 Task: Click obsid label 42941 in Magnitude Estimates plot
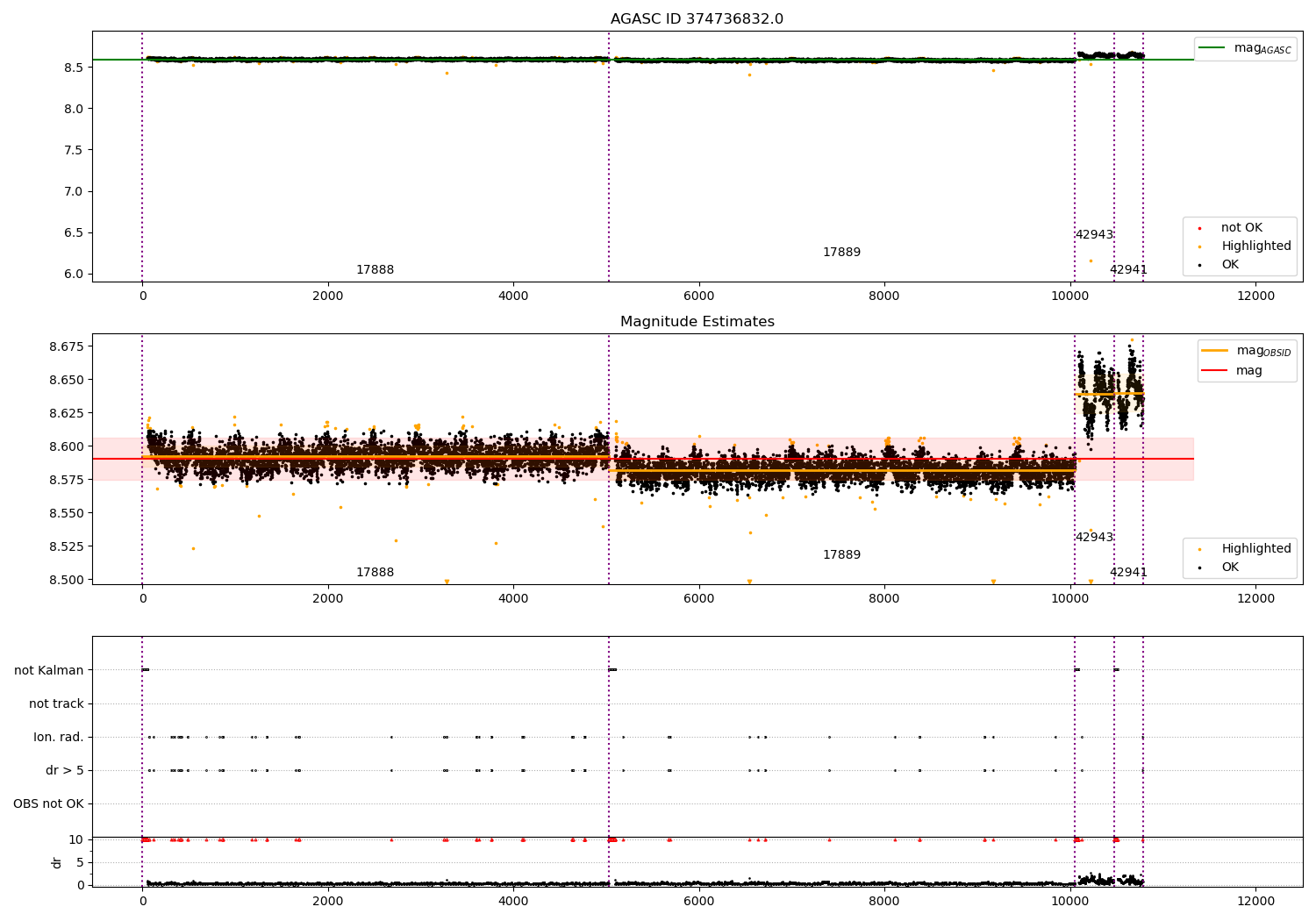[x=1128, y=573]
